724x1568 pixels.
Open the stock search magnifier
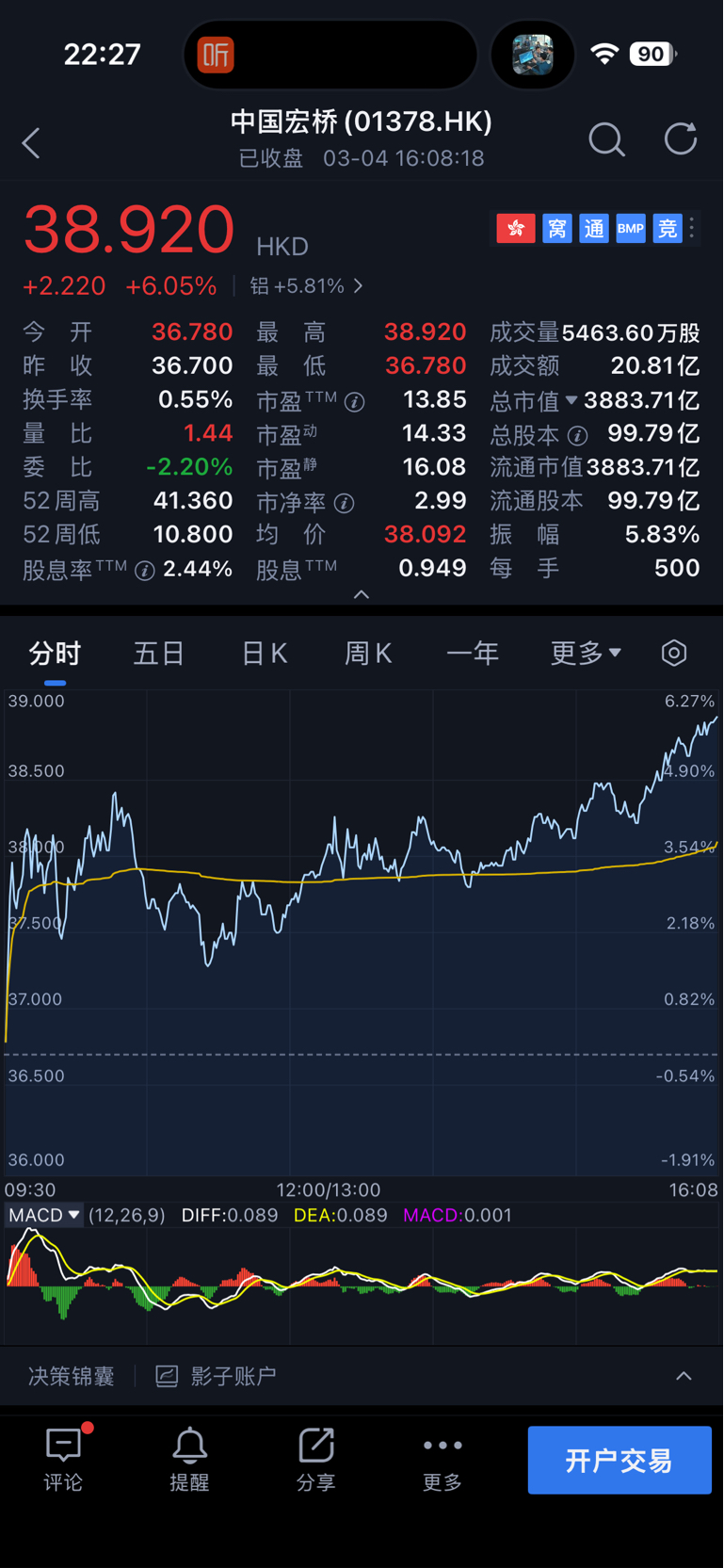point(606,140)
